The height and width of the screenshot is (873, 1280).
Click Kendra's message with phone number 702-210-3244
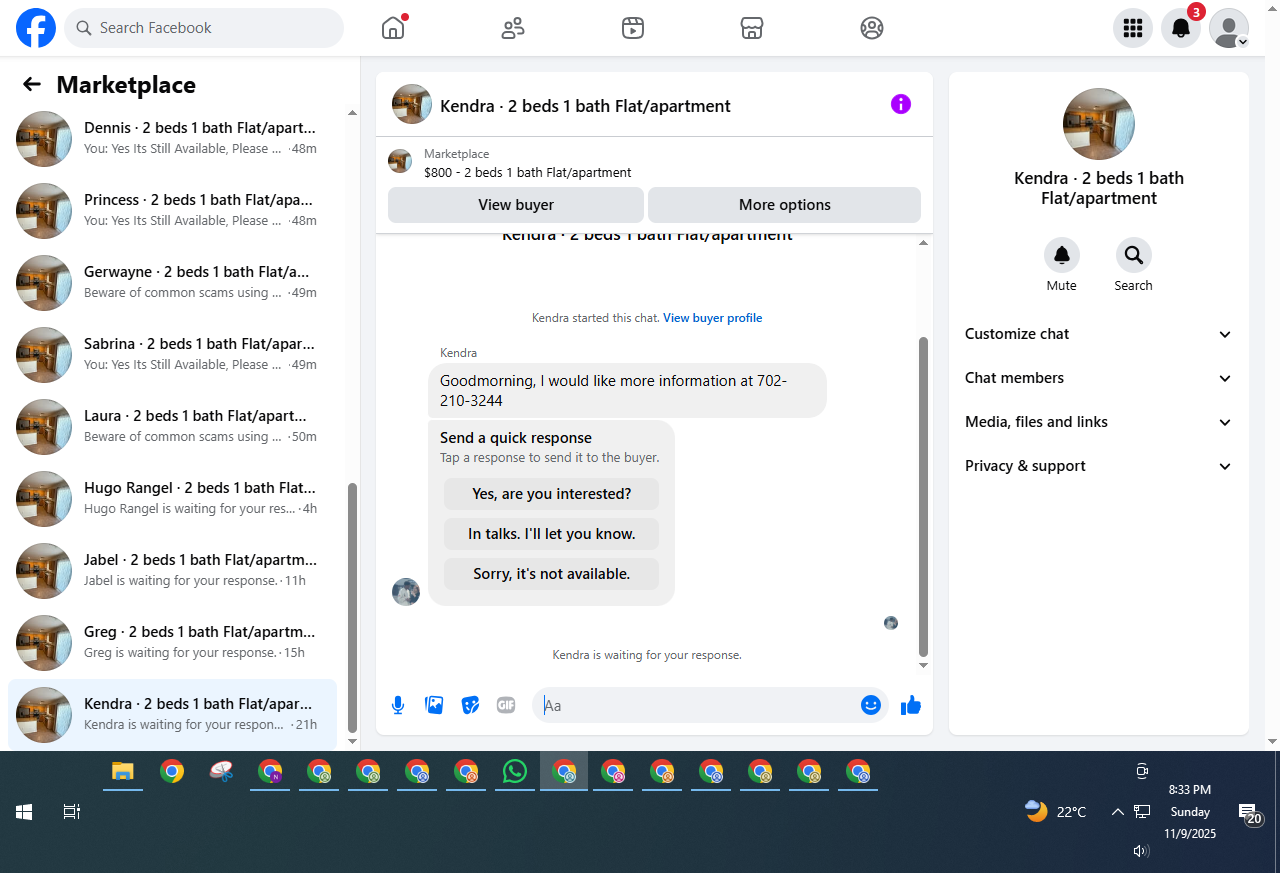[x=627, y=391]
